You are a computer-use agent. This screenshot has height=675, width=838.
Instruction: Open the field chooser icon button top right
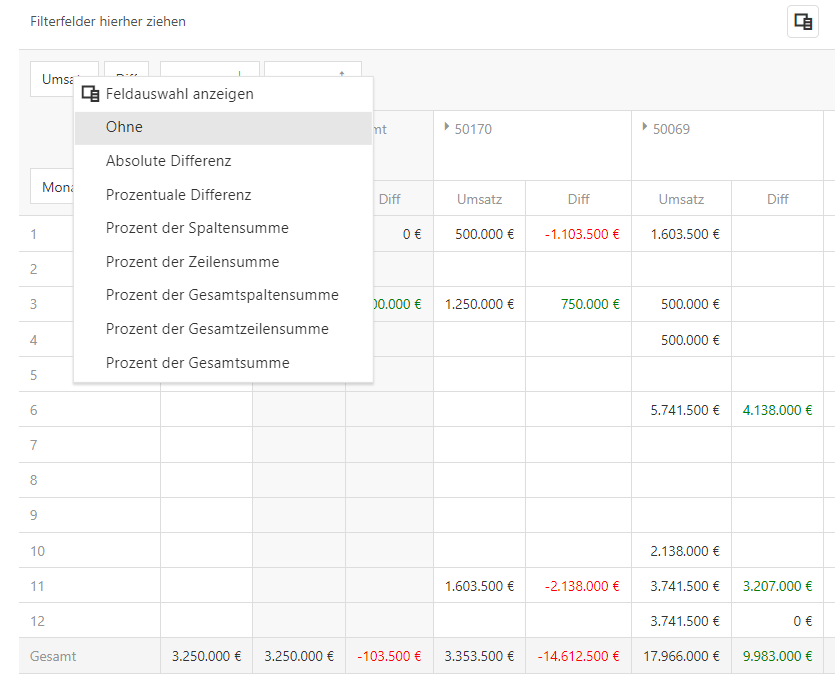(802, 22)
